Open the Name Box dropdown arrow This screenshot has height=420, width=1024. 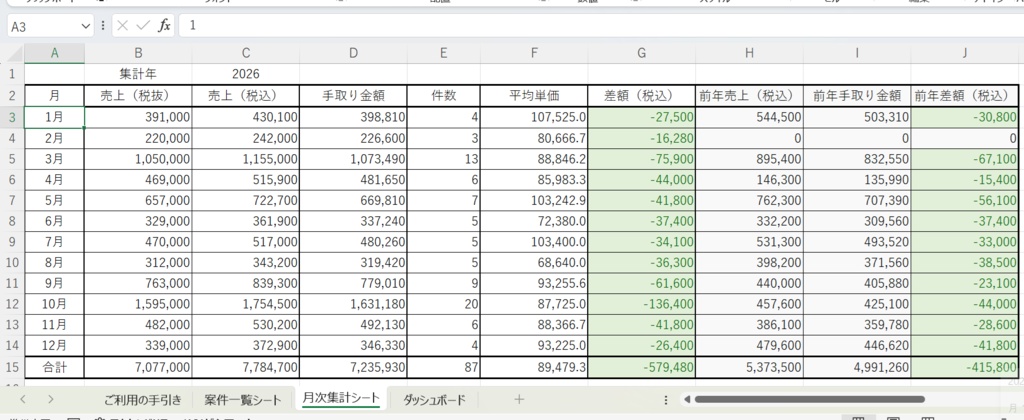tap(86, 26)
